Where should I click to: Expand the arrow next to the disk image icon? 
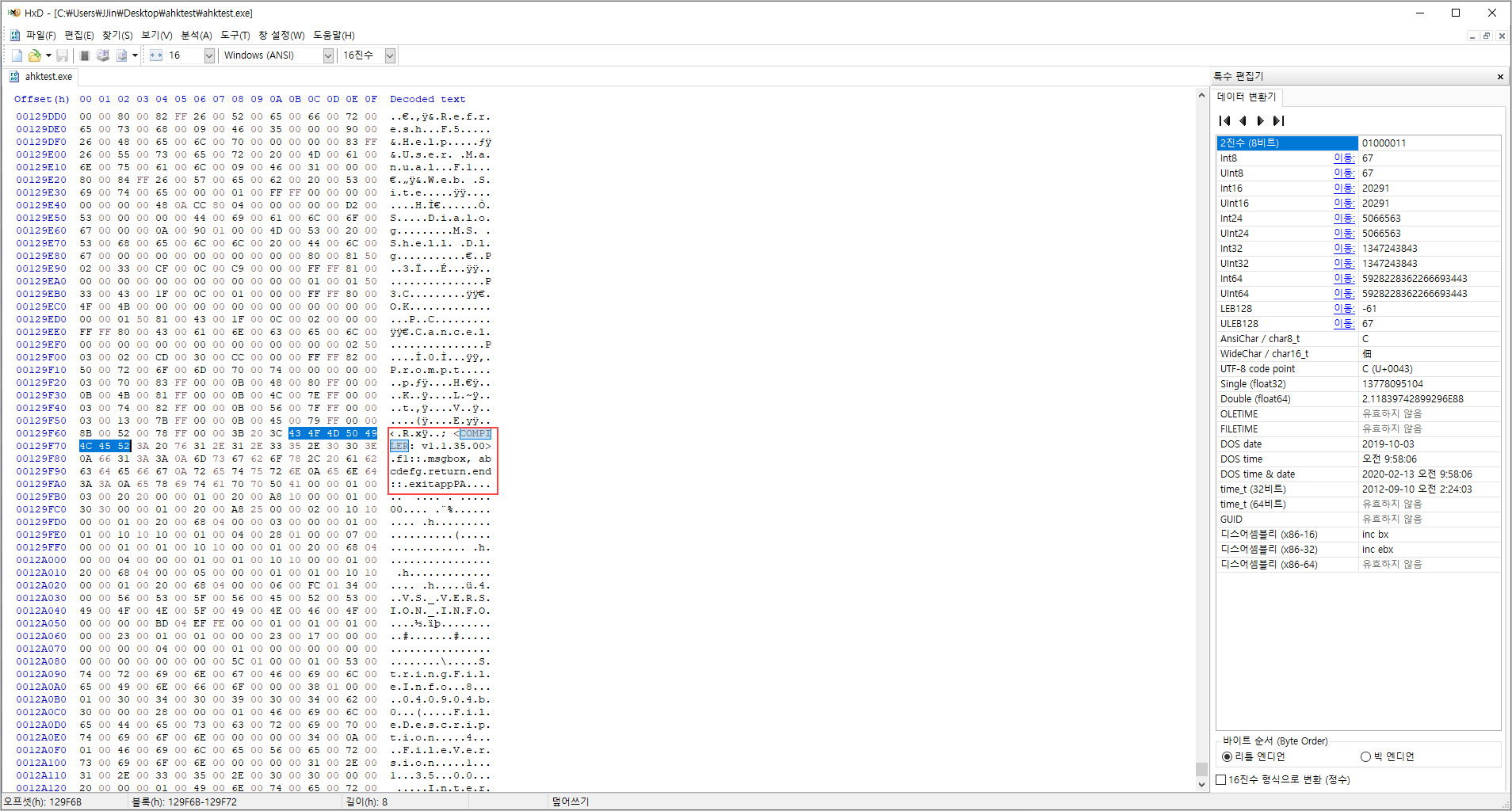(x=135, y=55)
